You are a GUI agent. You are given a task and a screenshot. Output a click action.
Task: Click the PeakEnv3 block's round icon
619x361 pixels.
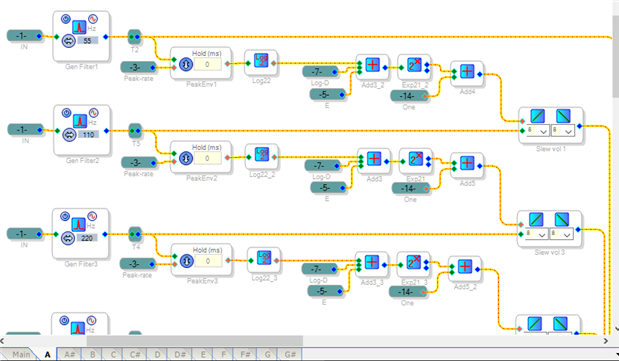click(187, 261)
